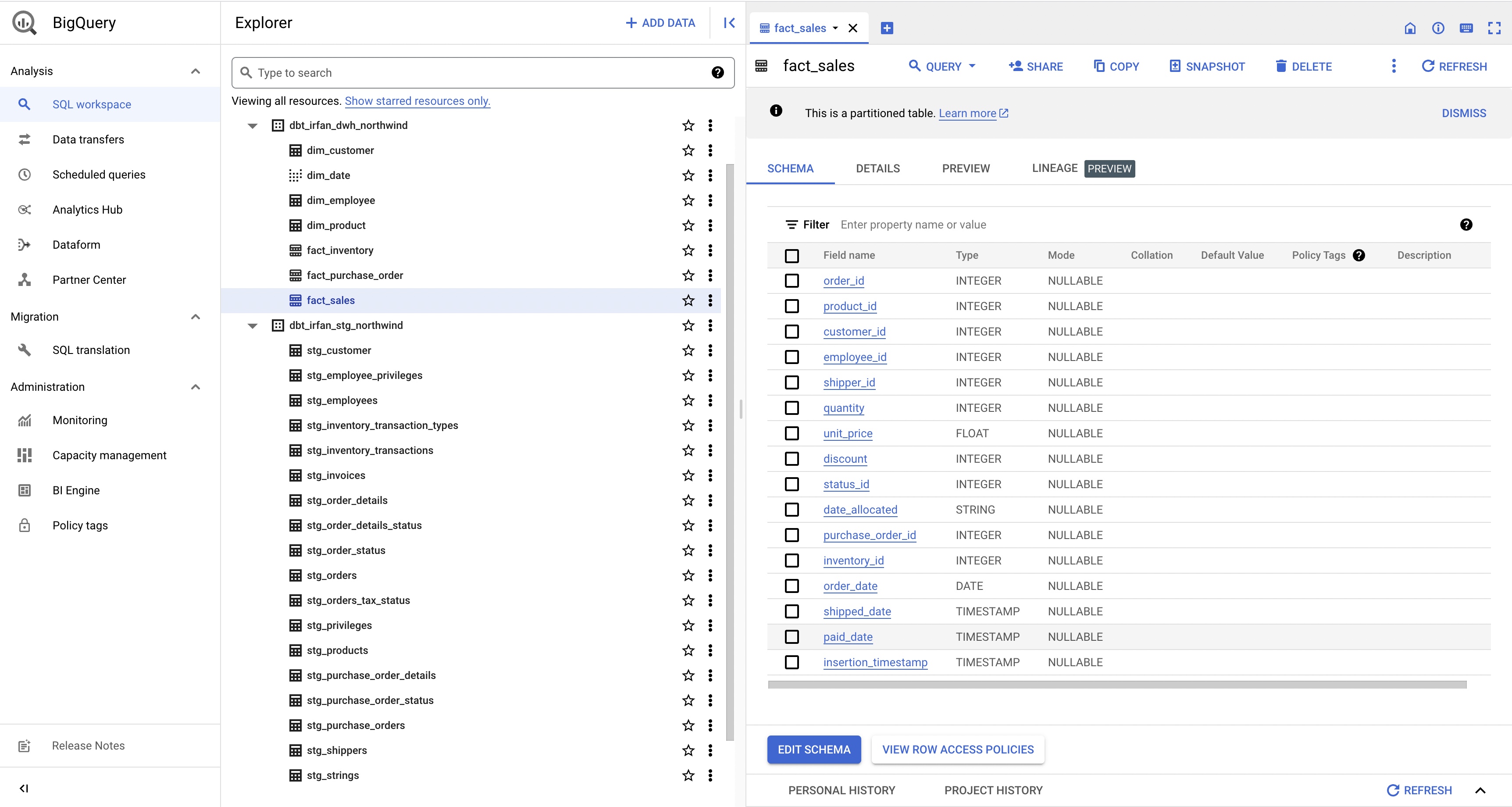
Task: Click the EDIT SCHEMA button
Action: [813, 750]
